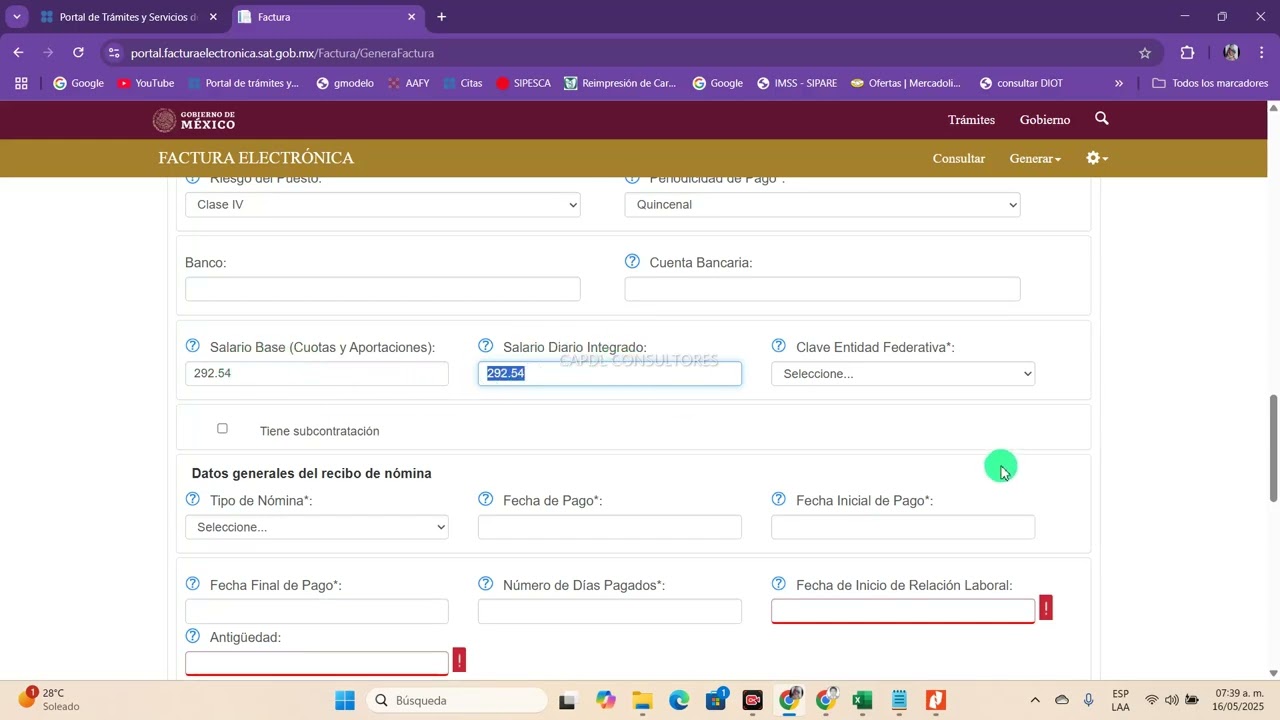Image resolution: width=1280 pixels, height=720 pixels.
Task: Click the taskbar Búsqueda search box
Action: (456, 700)
